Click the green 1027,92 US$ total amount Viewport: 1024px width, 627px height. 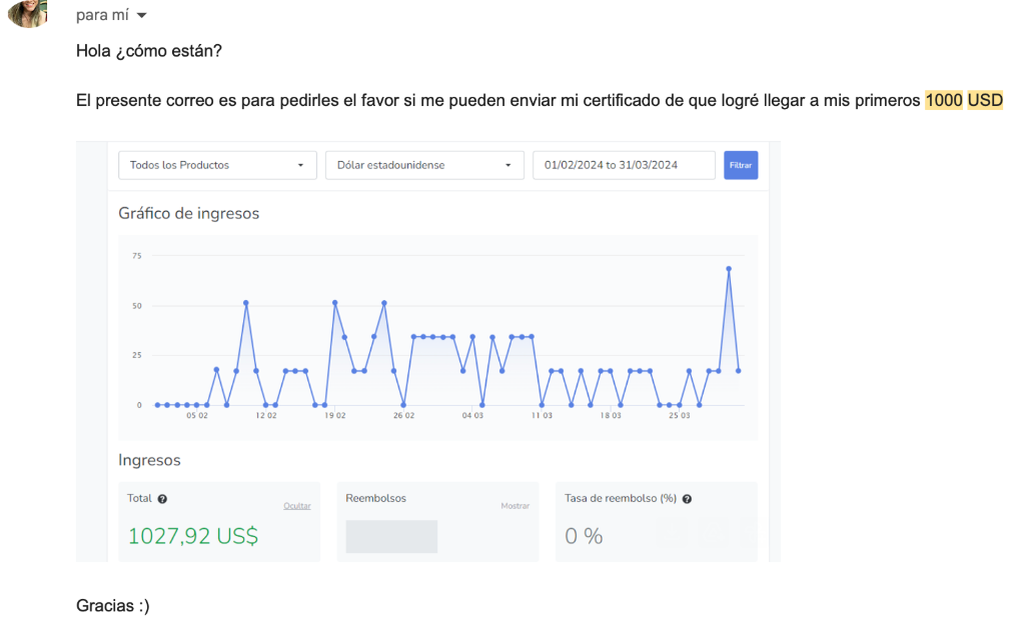[193, 536]
